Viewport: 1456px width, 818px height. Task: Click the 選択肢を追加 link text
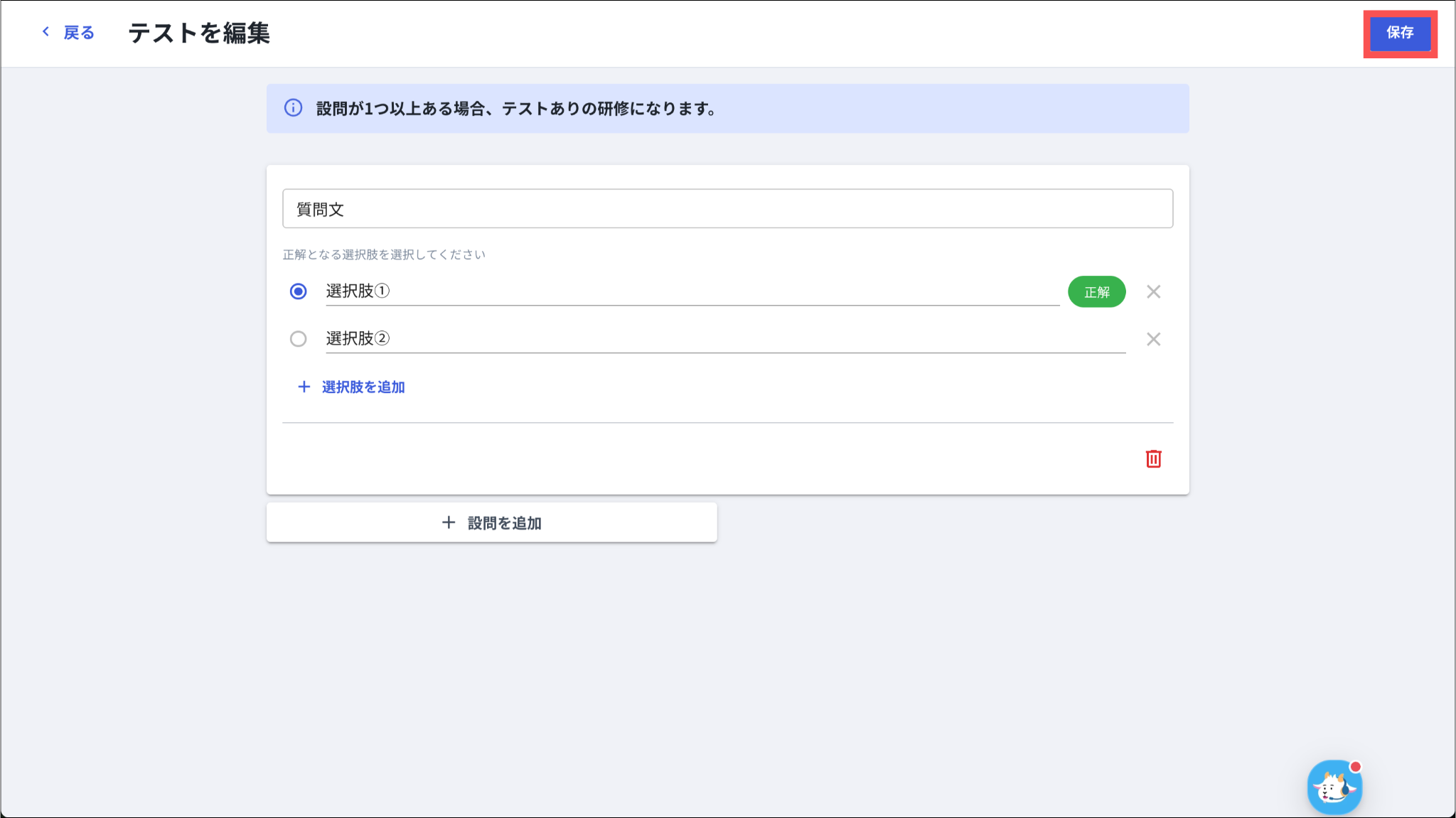click(363, 387)
